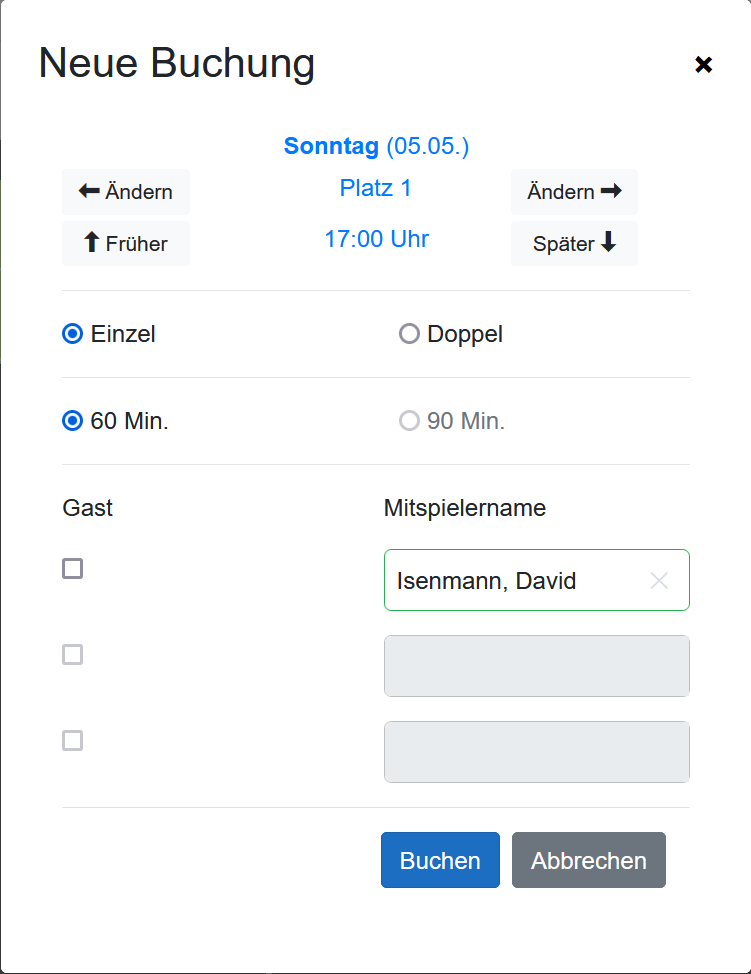Confirm the booking with Buchen

(x=440, y=860)
